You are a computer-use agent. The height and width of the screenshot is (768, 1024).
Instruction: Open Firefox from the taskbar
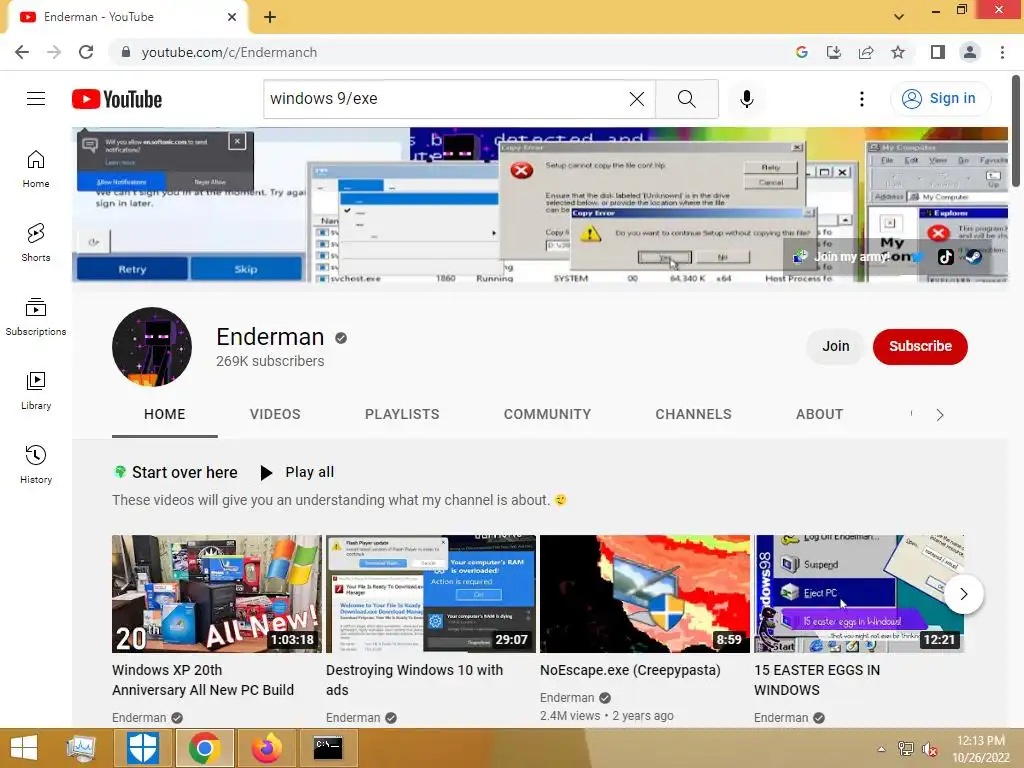pyautogui.click(x=266, y=748)
